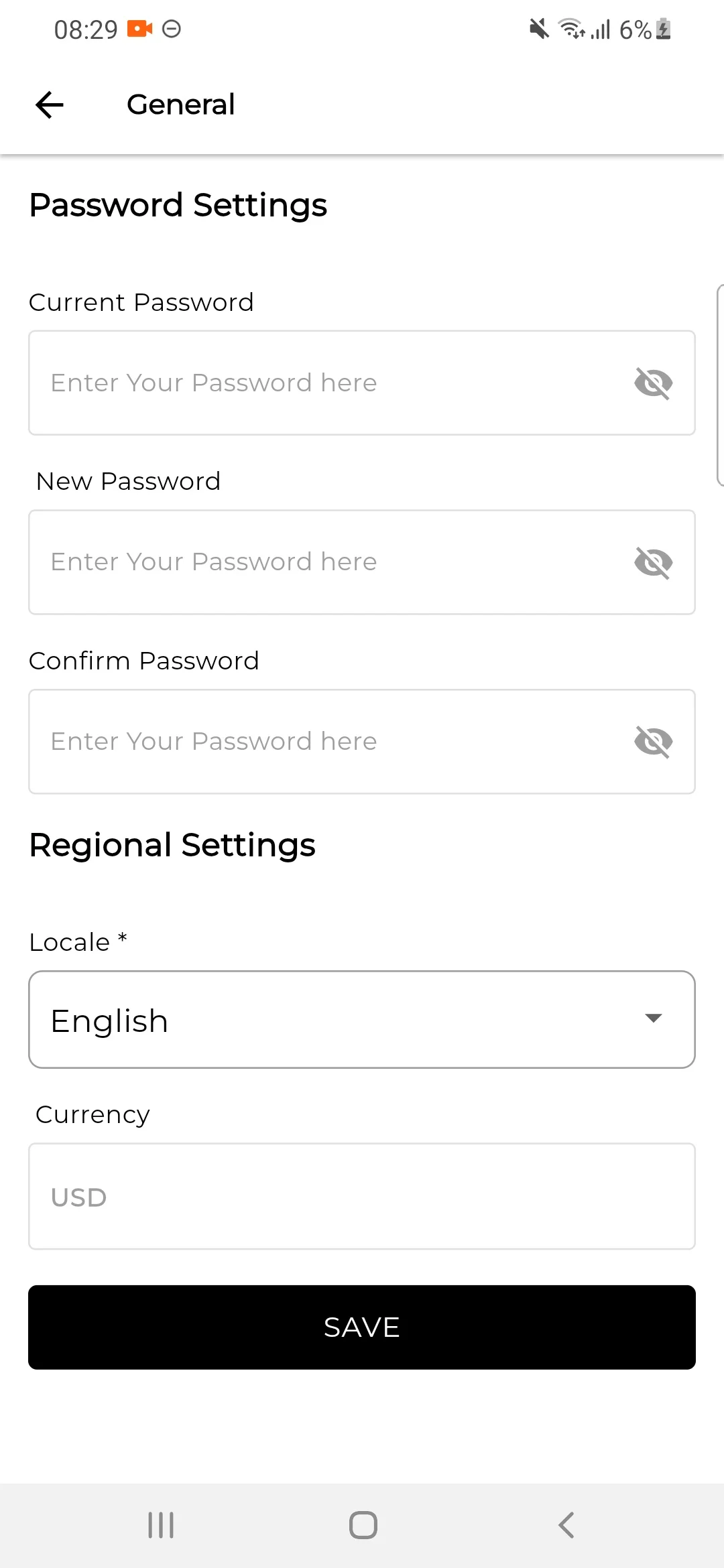Select the English locale combo box

[x=335, y=1020]
